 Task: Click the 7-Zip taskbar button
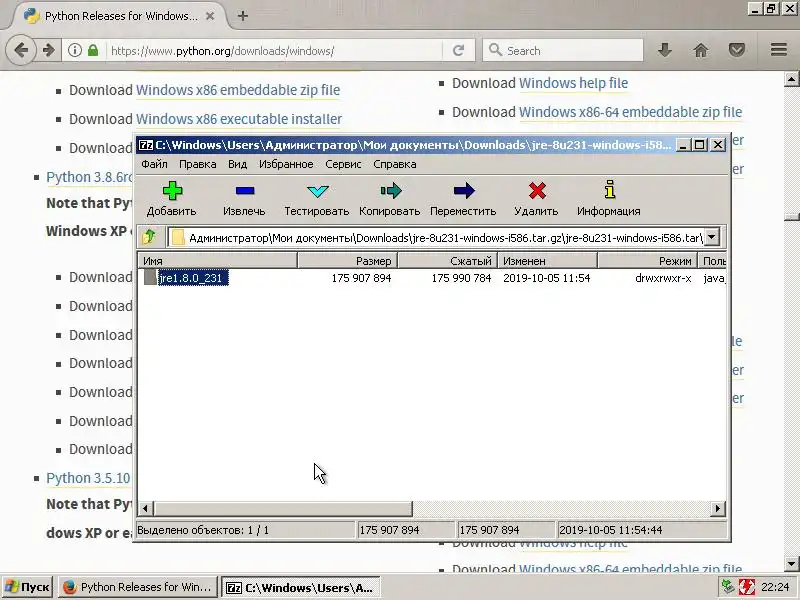point(301,587)
